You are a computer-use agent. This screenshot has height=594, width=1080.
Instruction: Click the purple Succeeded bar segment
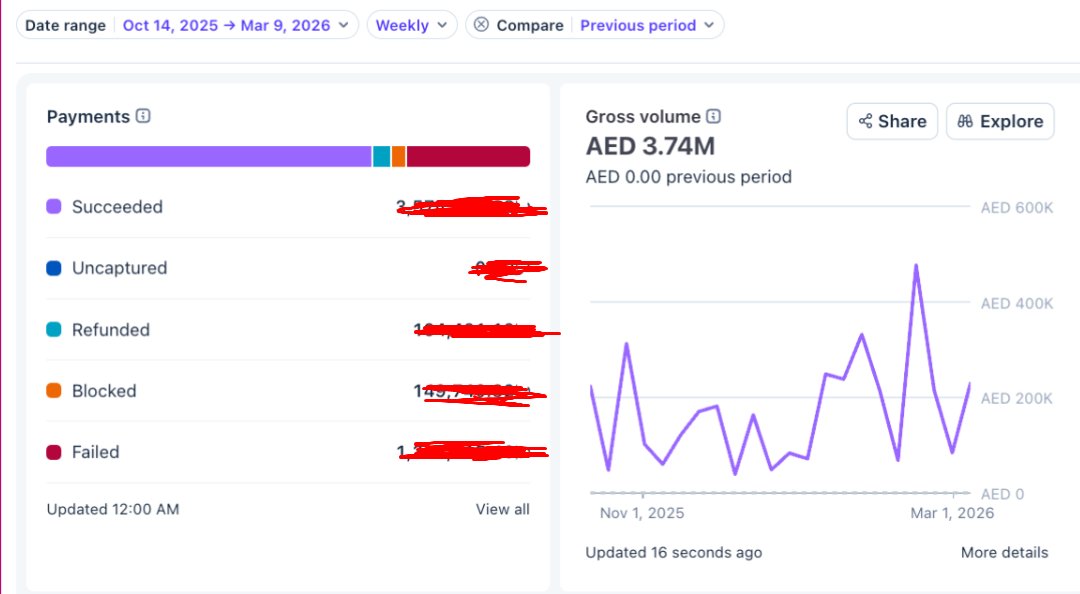tap(209, 156)
